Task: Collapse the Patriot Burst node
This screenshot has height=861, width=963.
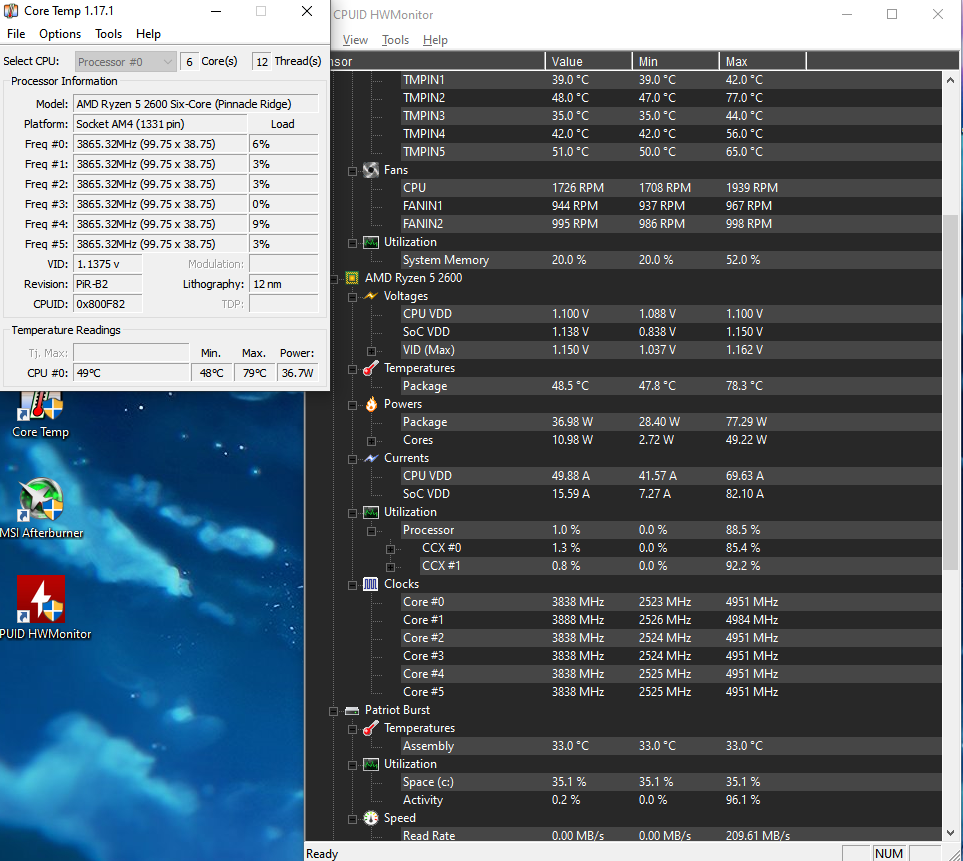Action: [x=333, y=711]
